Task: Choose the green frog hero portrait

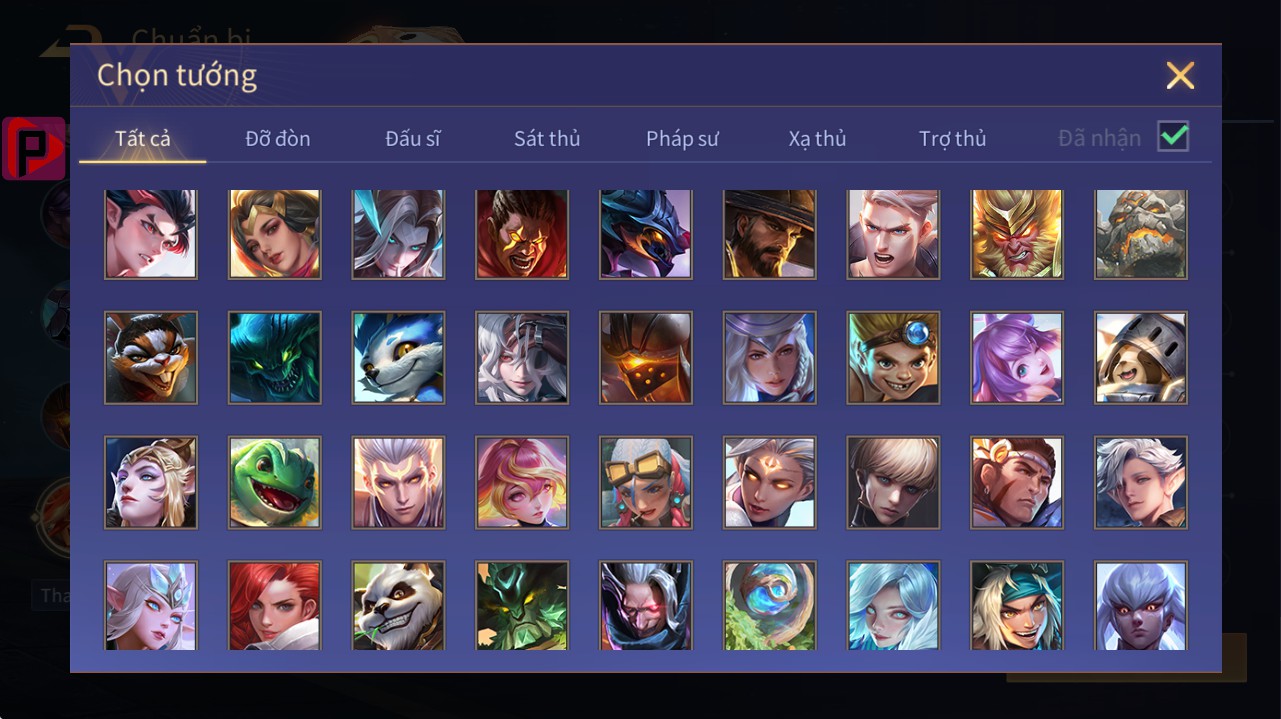Action: point(275,482)
